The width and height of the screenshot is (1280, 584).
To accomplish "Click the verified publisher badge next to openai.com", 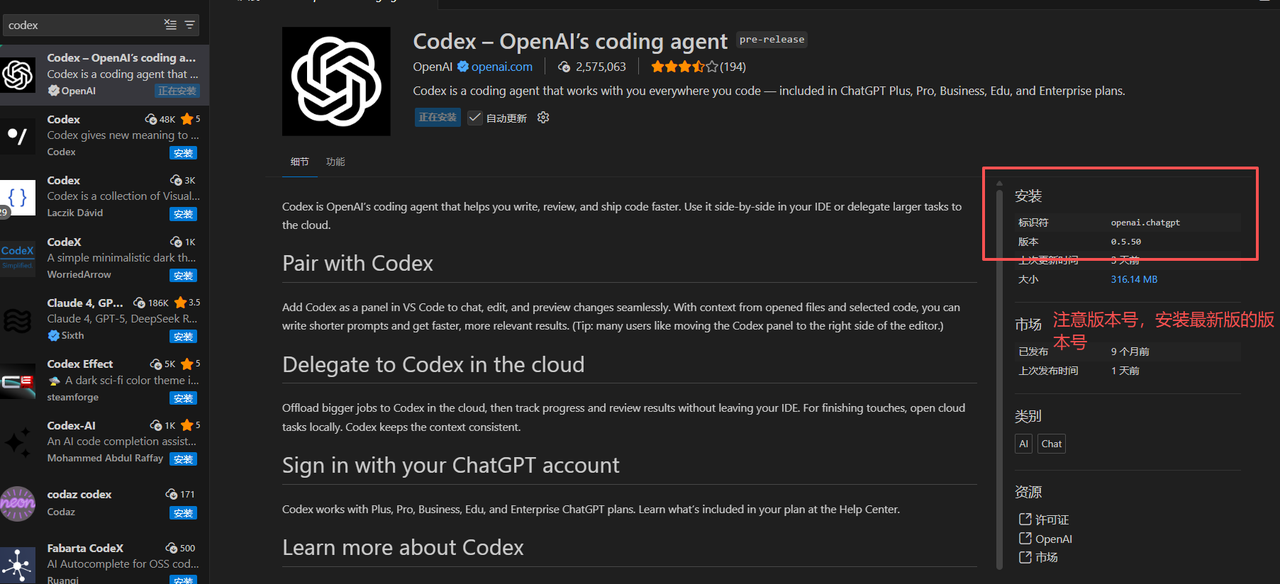I will [x=463, y=67].
